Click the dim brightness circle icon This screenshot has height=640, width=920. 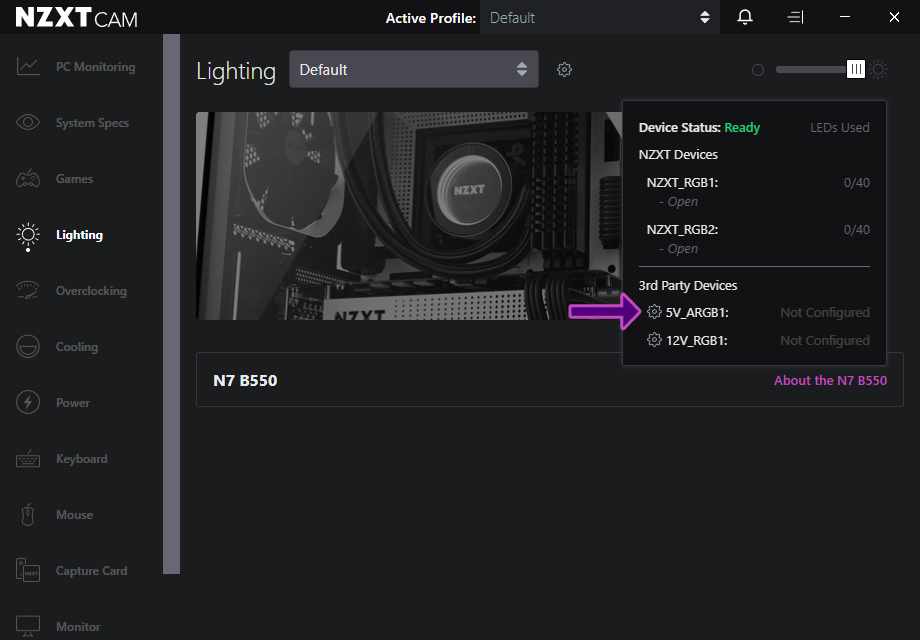coord(757,70)
